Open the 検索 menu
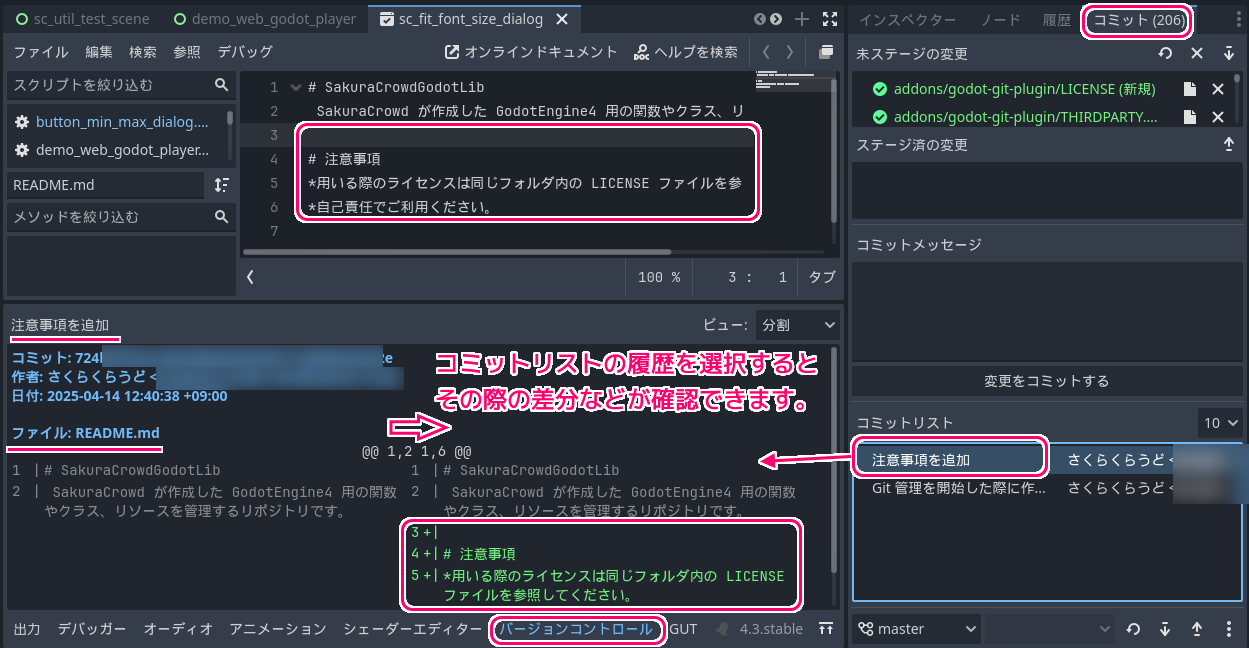This screenshot has width=1249, height=648. click(143, 52)
